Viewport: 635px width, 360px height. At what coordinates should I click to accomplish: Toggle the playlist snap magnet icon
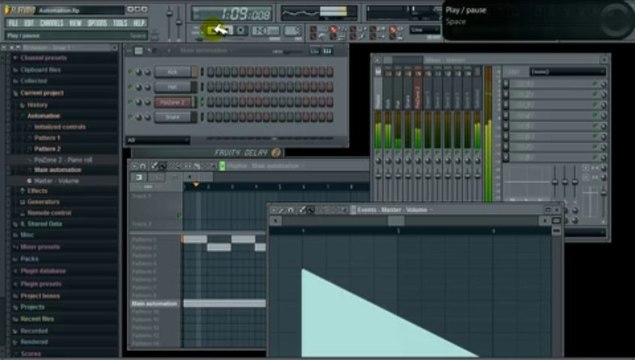click(x=143, y=166)
